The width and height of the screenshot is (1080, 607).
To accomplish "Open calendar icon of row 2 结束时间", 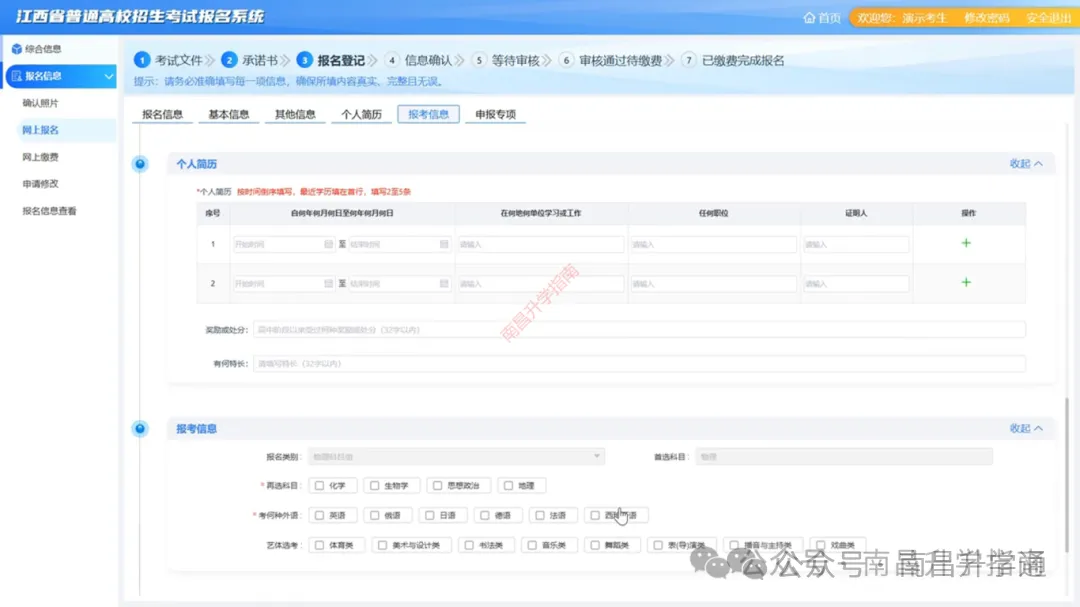I will pyautogui.click(x=444, y=283).
